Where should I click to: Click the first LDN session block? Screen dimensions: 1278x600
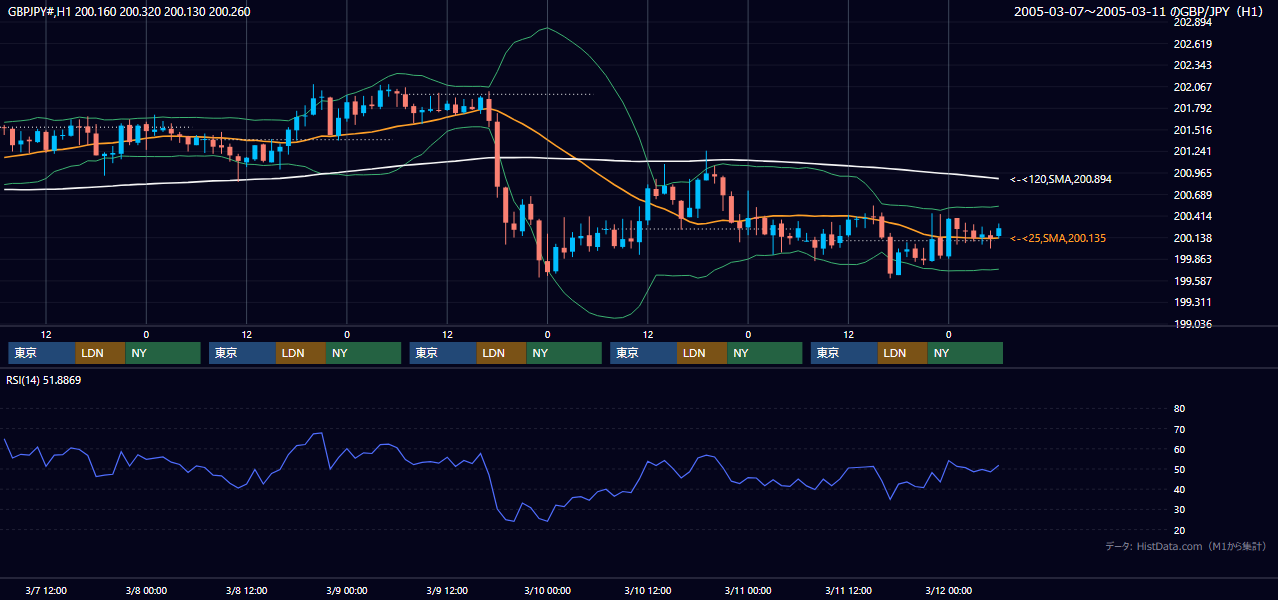100,353
